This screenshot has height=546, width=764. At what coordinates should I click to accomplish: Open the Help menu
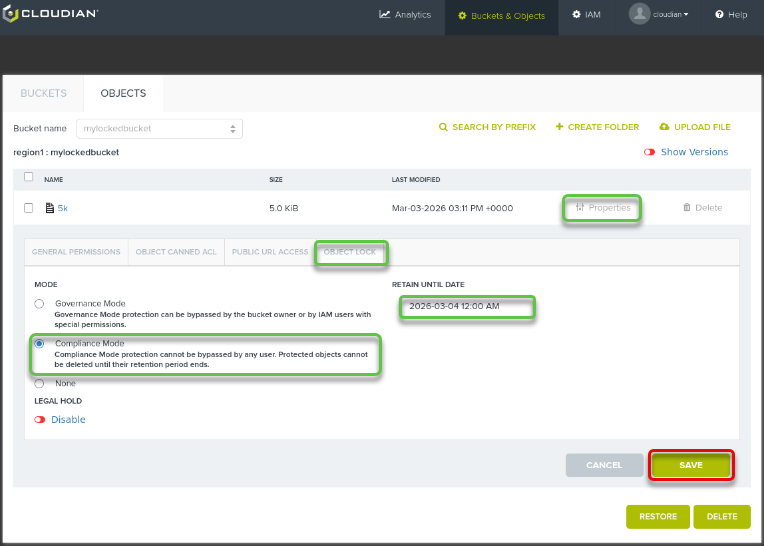pyautogui.click(x=731, y=15)
